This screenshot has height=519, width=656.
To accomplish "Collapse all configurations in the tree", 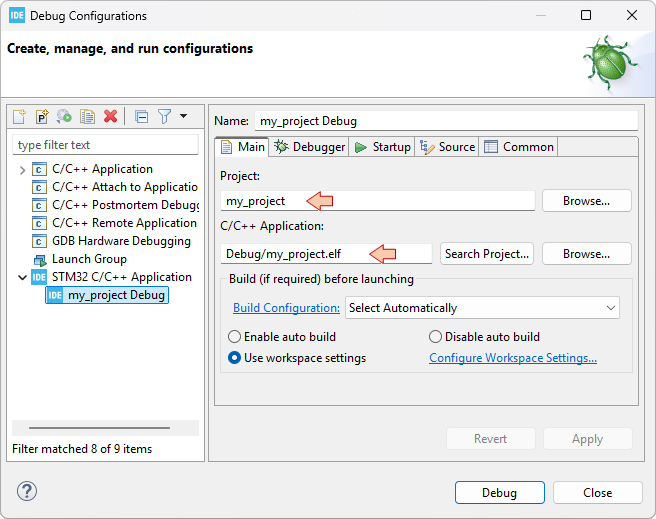I will click(141, 117).
